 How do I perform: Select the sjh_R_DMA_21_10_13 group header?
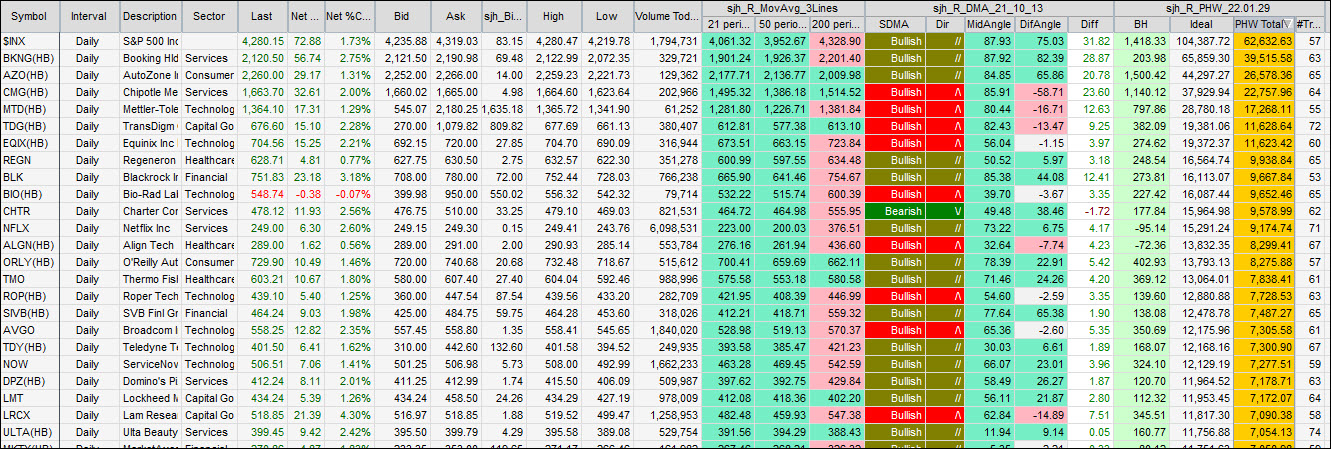(x=988, y=9)
